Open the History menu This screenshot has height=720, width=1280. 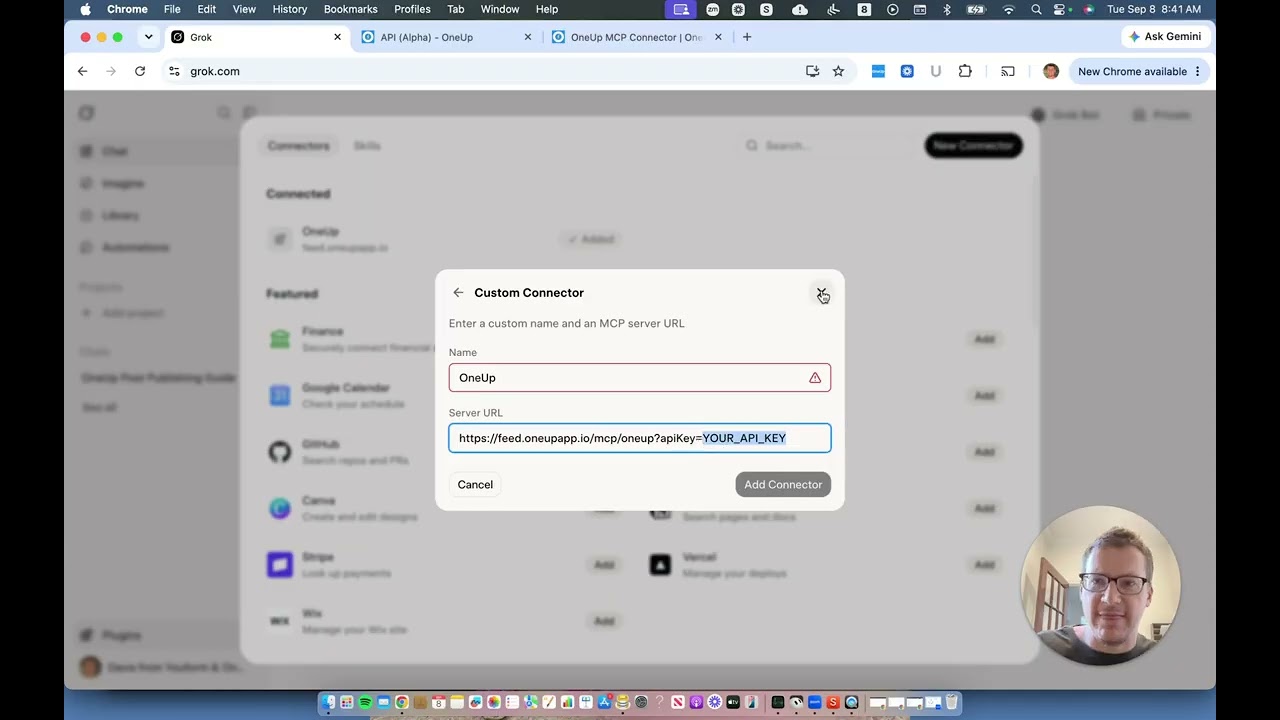click(290, 9)
